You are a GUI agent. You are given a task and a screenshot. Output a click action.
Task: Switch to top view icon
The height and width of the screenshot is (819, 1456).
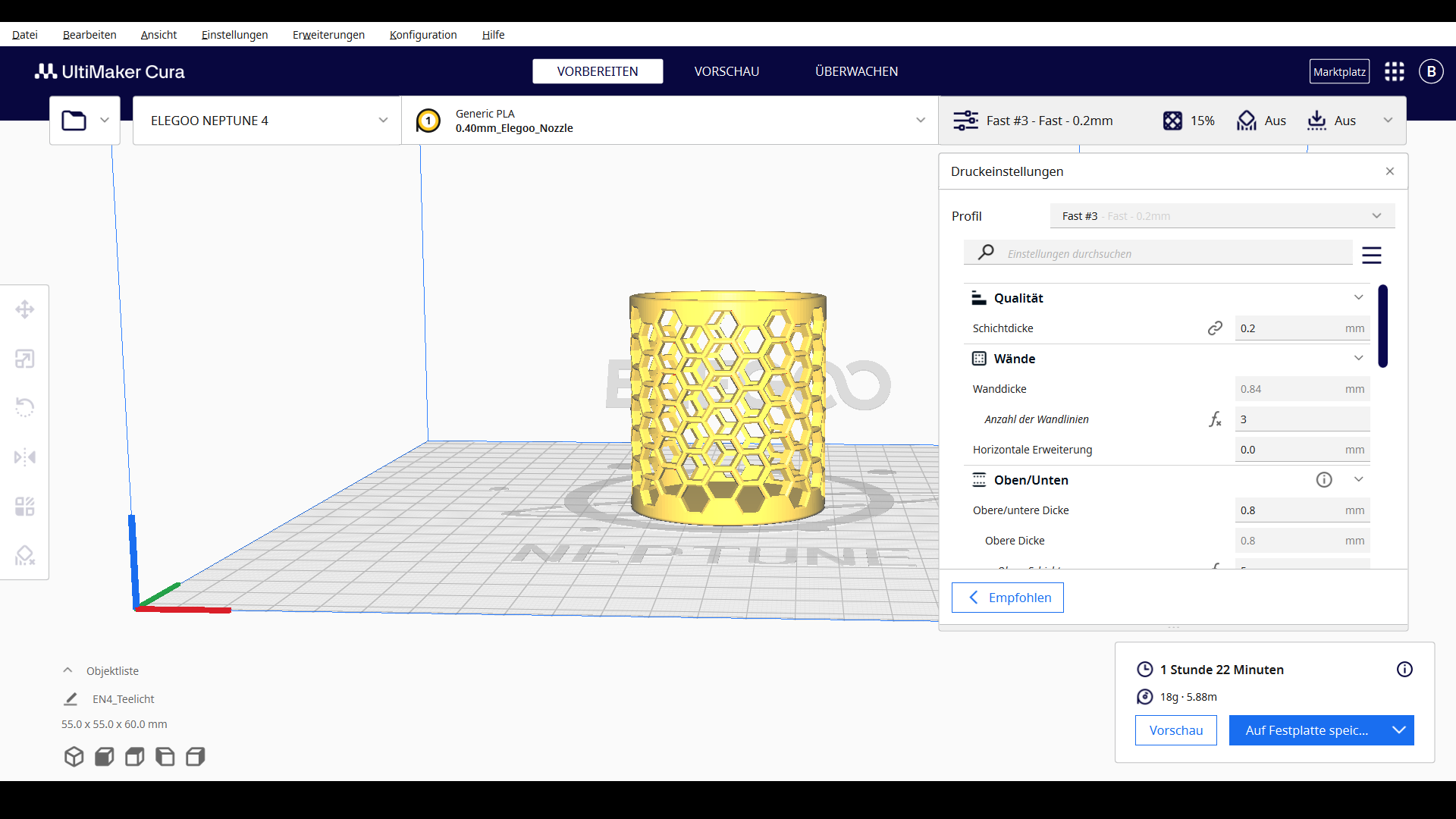134,757
